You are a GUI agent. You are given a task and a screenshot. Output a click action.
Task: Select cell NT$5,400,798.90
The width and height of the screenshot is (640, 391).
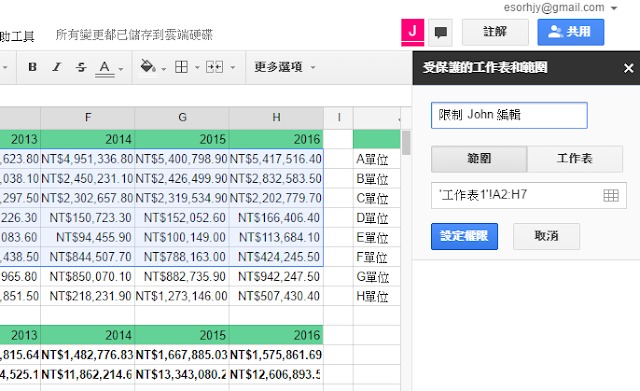click(182, 159)
